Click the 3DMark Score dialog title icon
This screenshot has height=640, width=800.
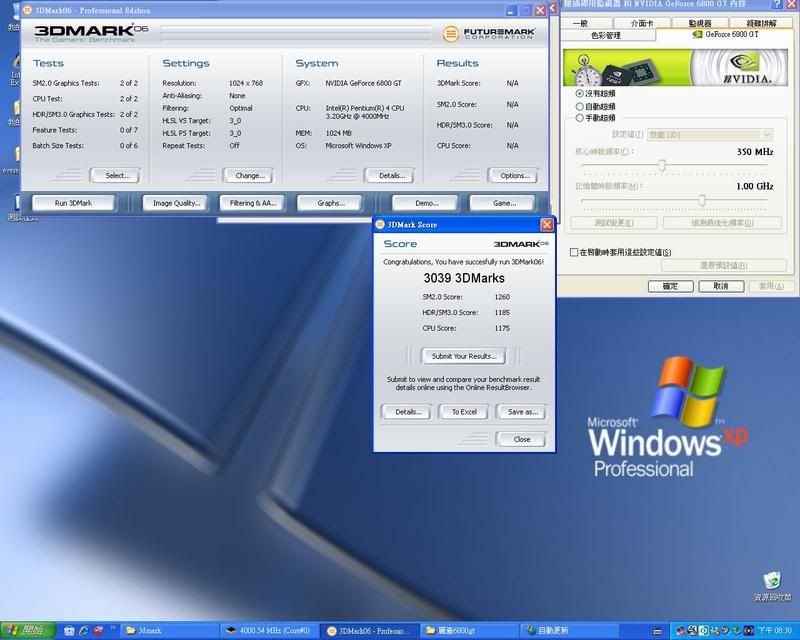tap(380, 225)
